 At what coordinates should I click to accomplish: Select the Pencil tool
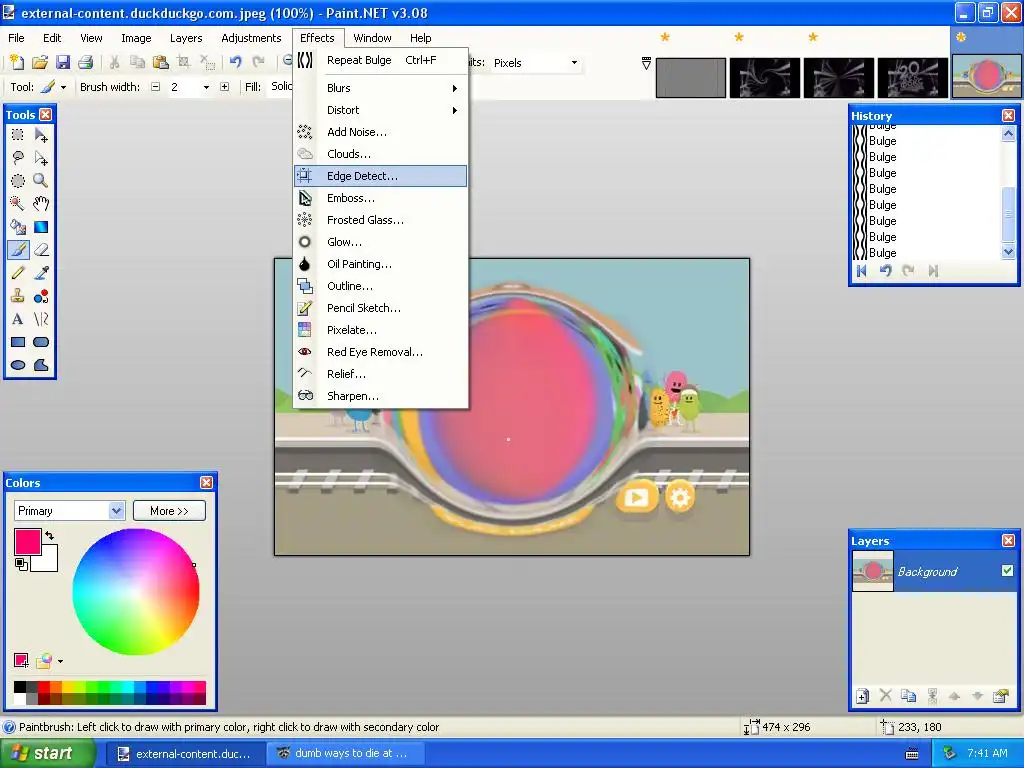tap(18, 273)
